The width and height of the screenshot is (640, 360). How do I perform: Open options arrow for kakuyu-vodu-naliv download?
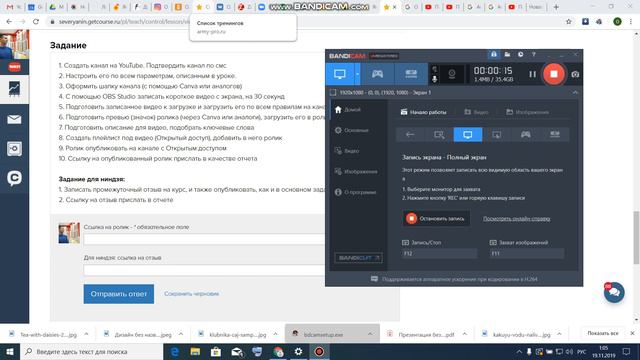point(559,334)
